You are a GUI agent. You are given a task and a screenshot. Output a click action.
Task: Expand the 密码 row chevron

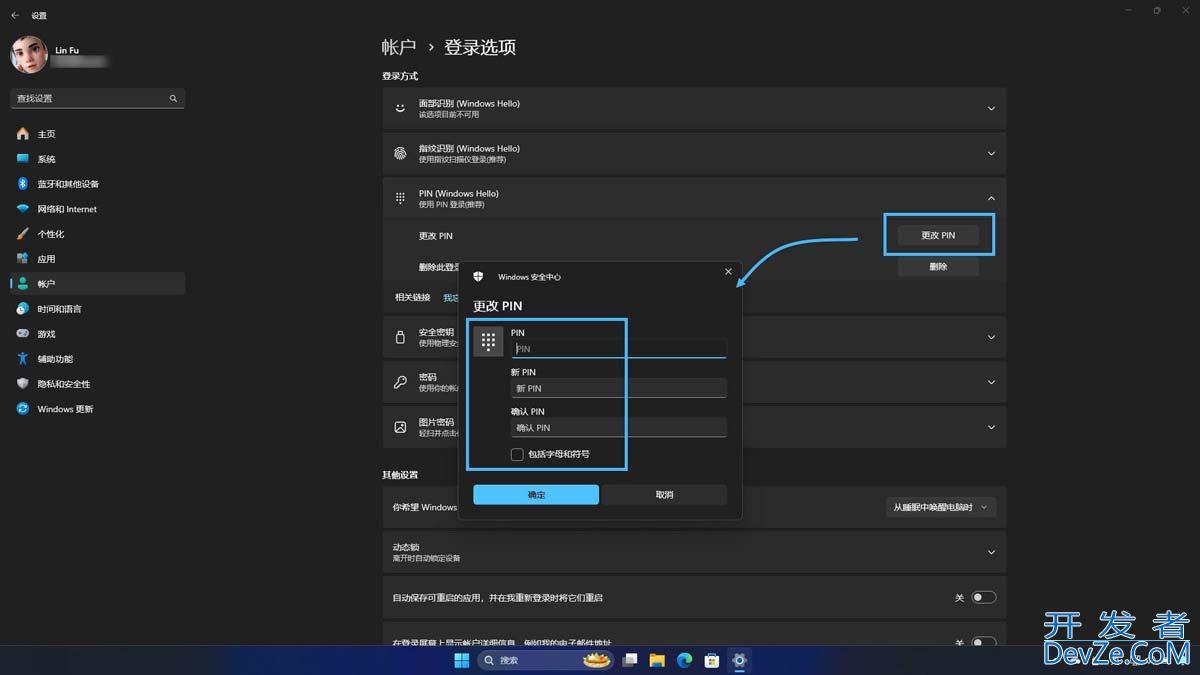991,382
